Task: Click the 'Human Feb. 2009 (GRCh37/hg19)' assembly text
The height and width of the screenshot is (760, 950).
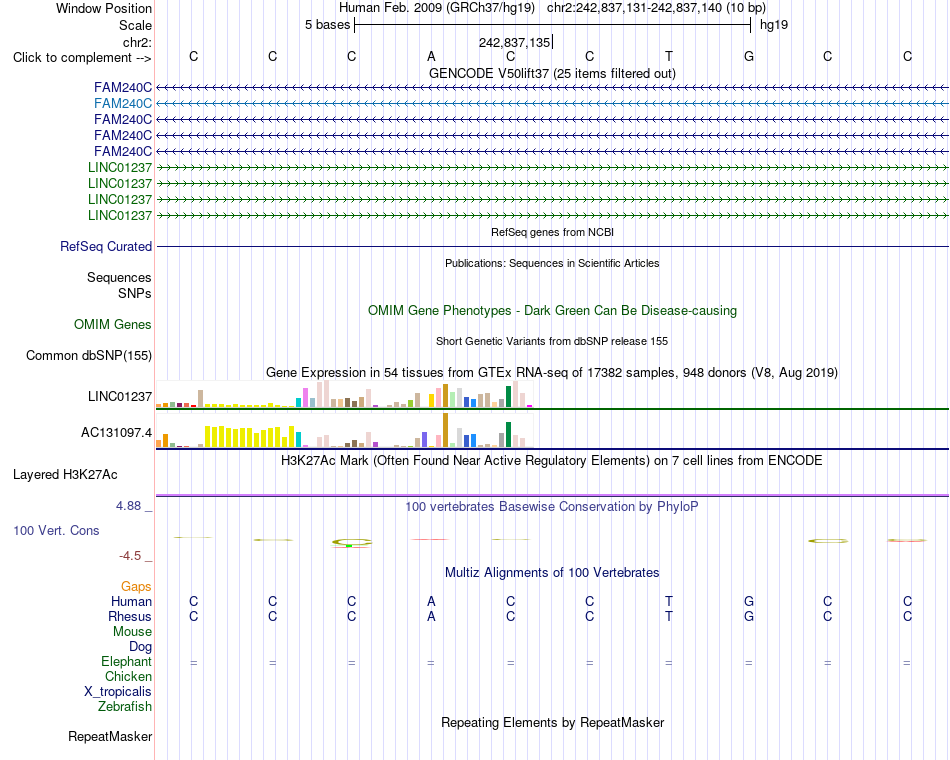Action: [x=437, y=8]
